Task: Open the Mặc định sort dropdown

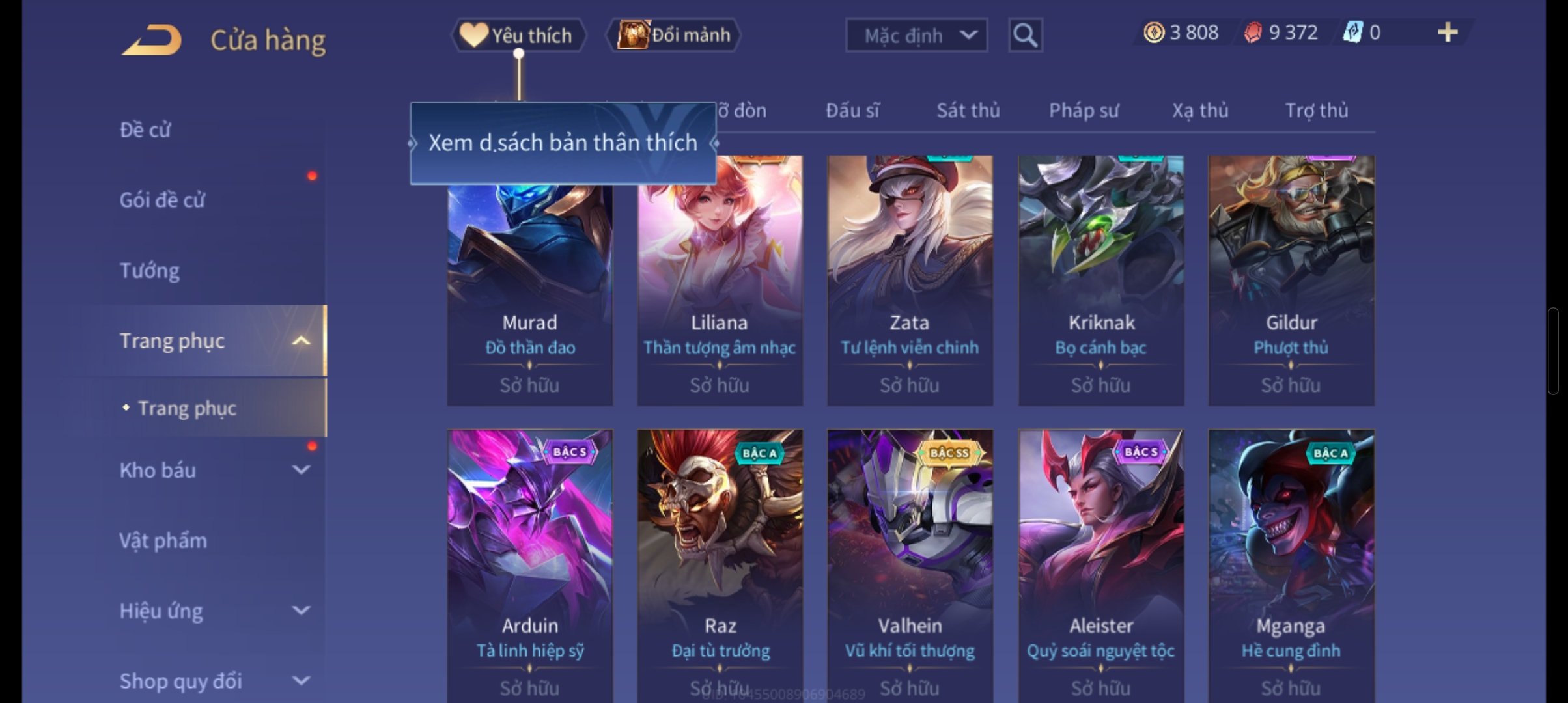Action: (916, 35)
